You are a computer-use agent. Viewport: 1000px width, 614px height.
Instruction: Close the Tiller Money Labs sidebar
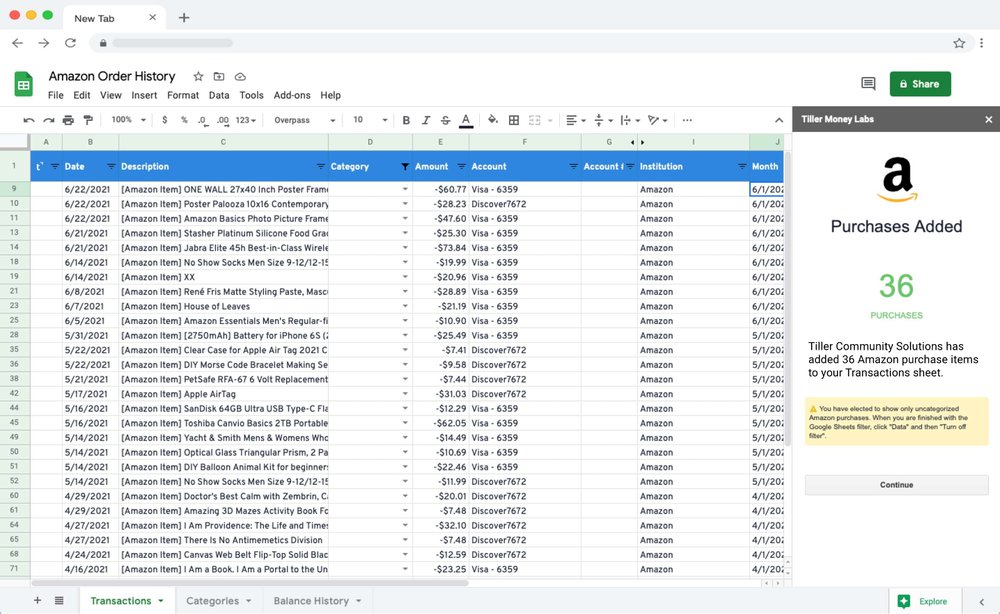(989, 119)
